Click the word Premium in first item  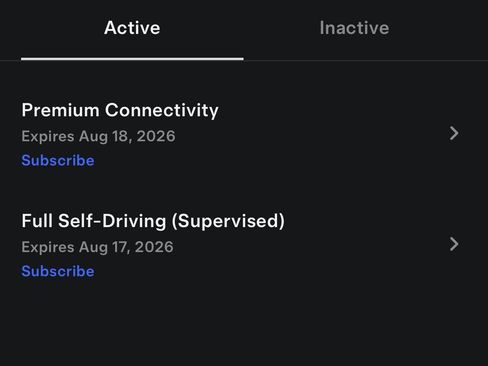pos(60,110)
